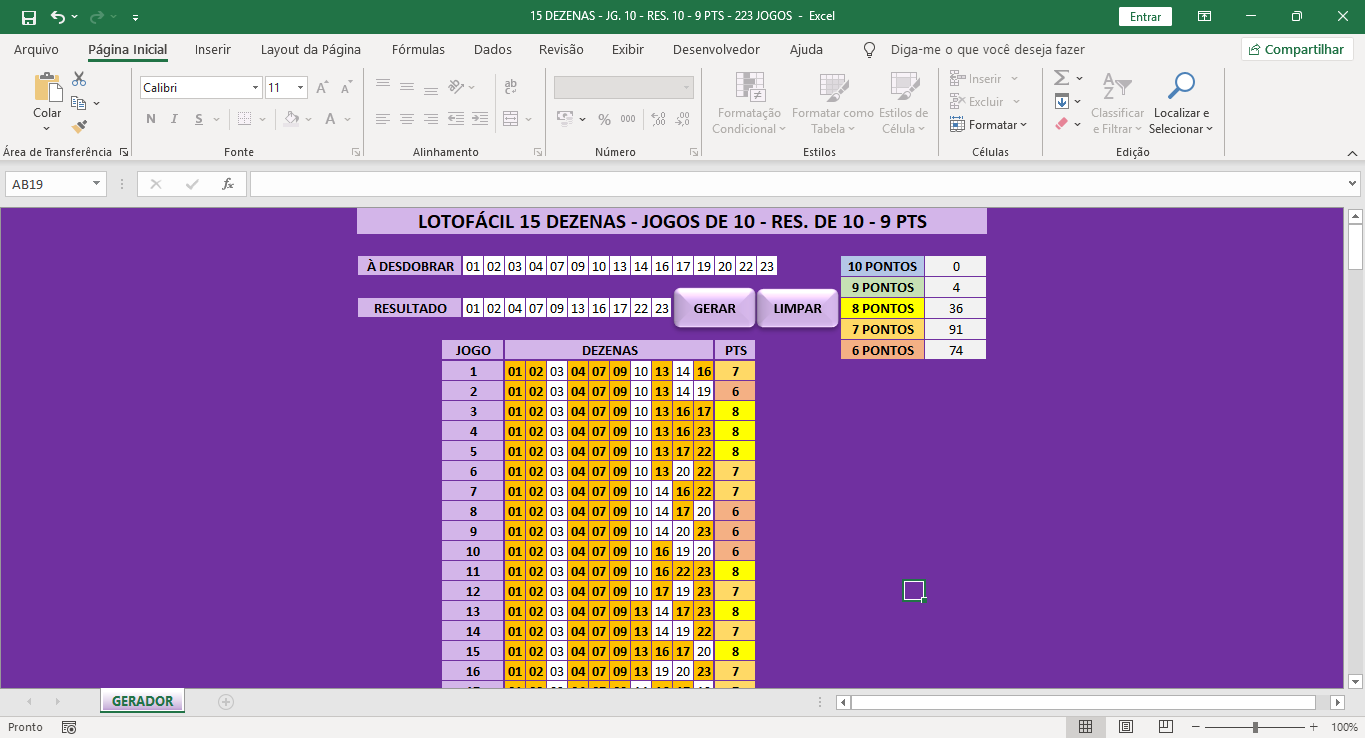Align text left in Alinhamento group
The image size is (1365, 738).
(x=383, y=119)
